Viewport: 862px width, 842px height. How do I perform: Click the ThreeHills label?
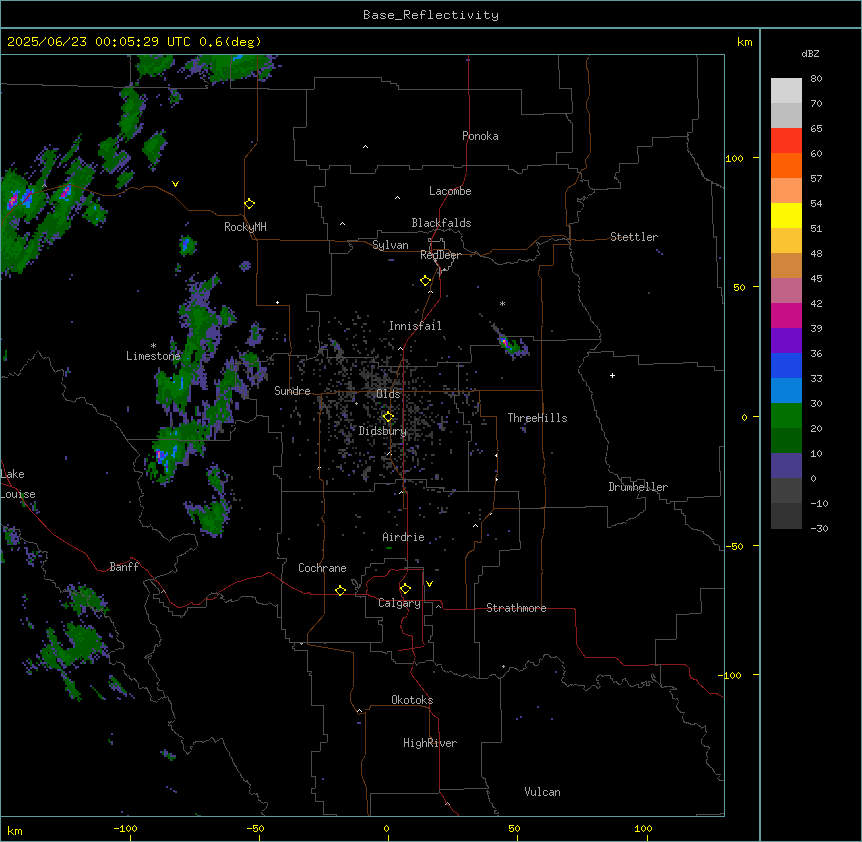[537, 418]
